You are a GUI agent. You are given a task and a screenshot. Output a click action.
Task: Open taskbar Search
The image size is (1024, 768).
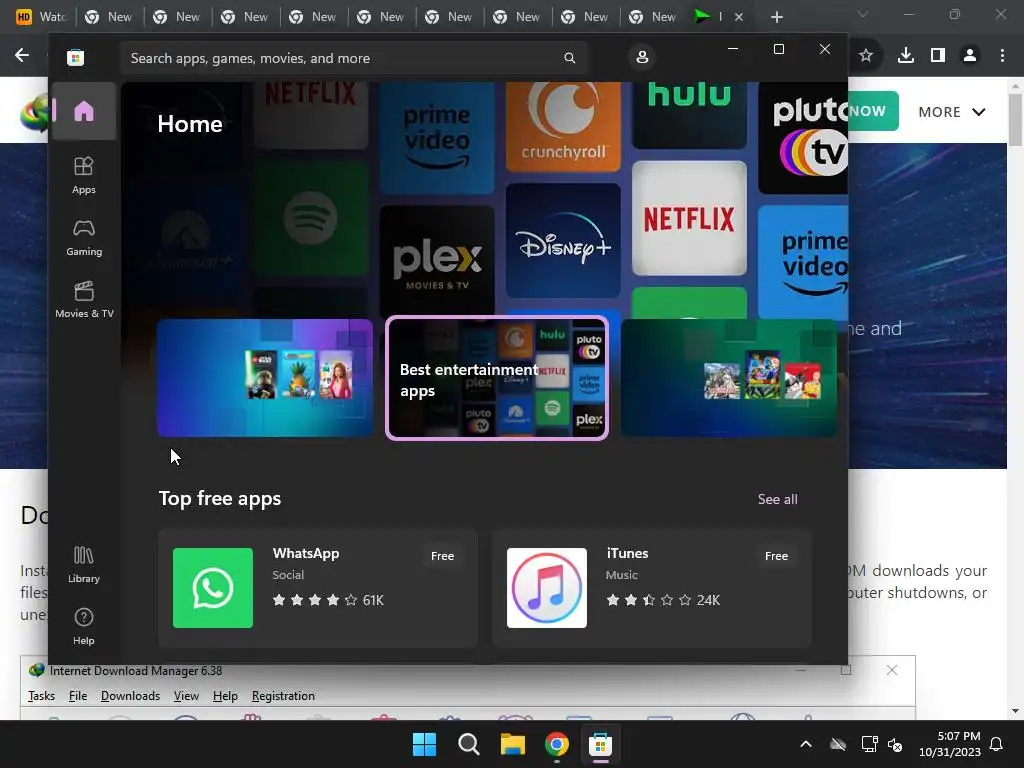[x=468, y=744]
